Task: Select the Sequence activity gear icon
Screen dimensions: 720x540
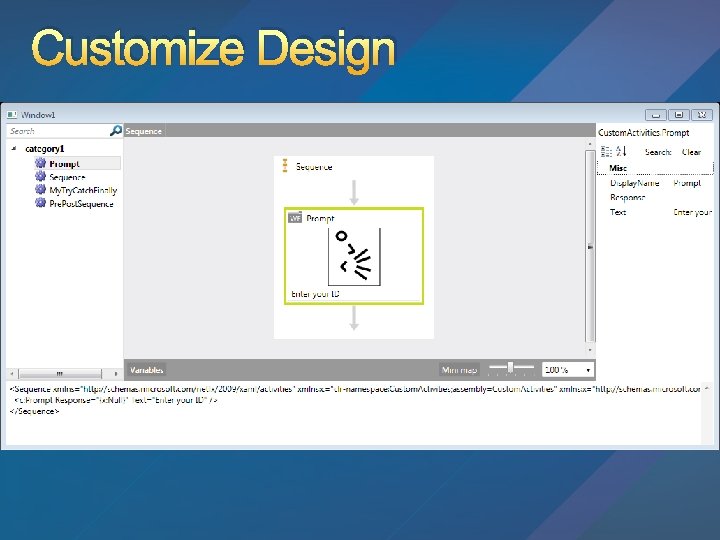Action: [40, 176]
